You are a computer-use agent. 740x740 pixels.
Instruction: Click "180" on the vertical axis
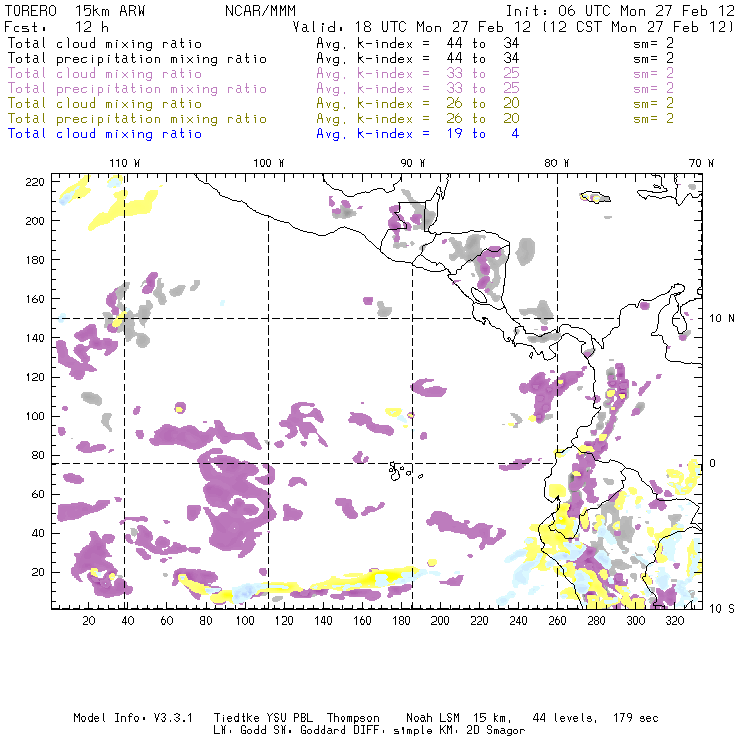point(35,260)
